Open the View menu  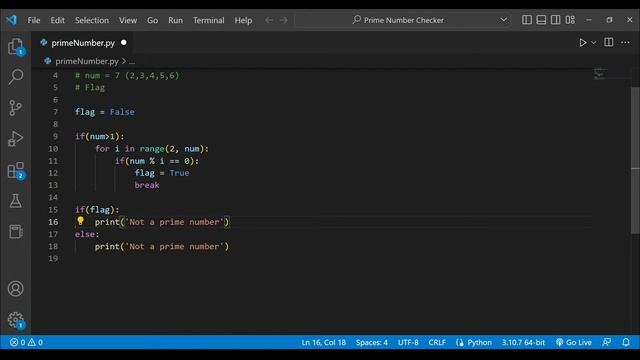point(128,20)
